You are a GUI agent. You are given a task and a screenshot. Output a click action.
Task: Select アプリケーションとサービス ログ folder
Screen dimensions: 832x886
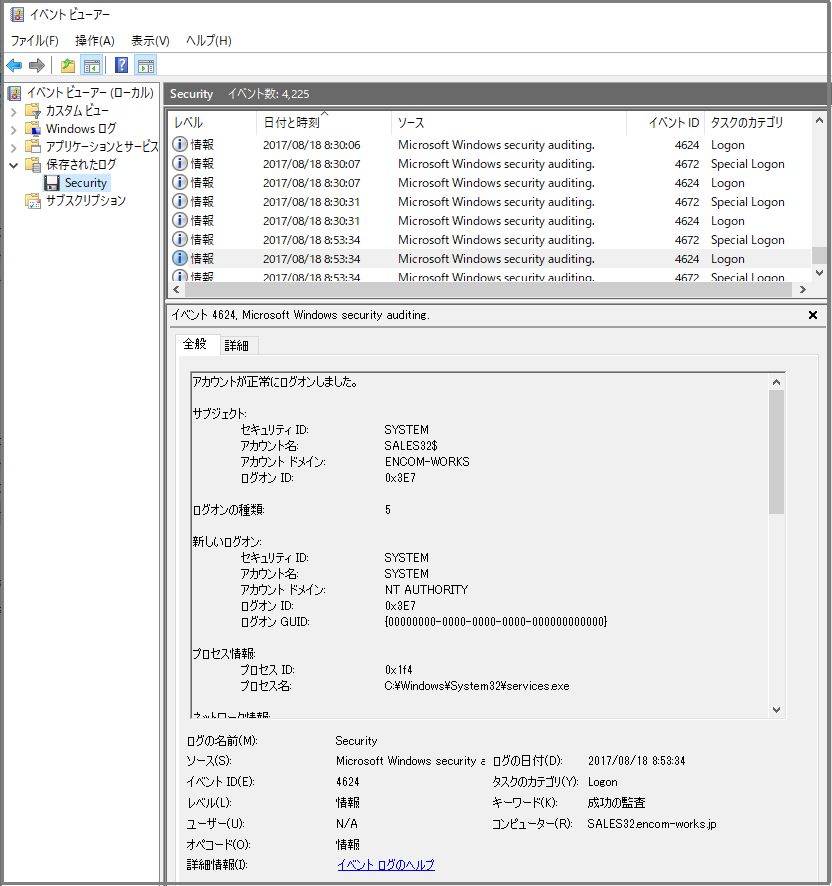[x=92, y=146]
